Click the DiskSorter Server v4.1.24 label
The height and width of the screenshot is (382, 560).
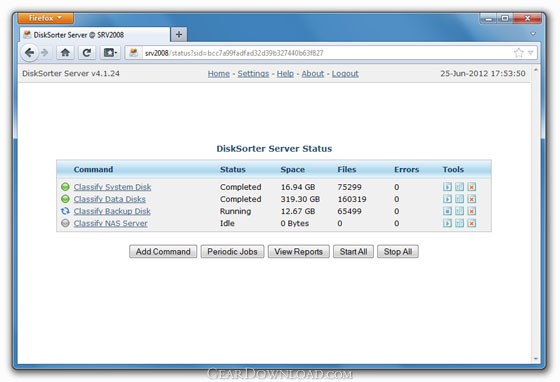pos(71,74)
